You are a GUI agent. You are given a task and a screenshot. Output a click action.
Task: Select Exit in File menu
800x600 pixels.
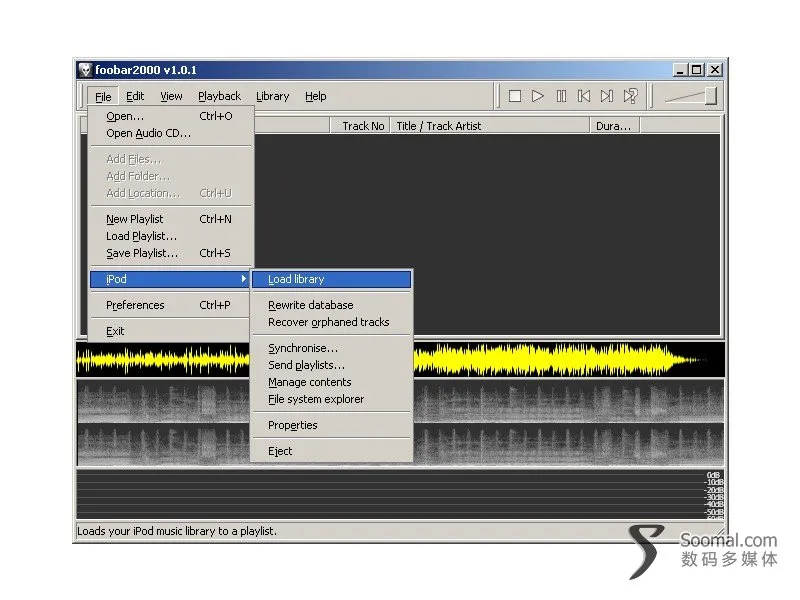pyautogui.click(x=171, y=331)
